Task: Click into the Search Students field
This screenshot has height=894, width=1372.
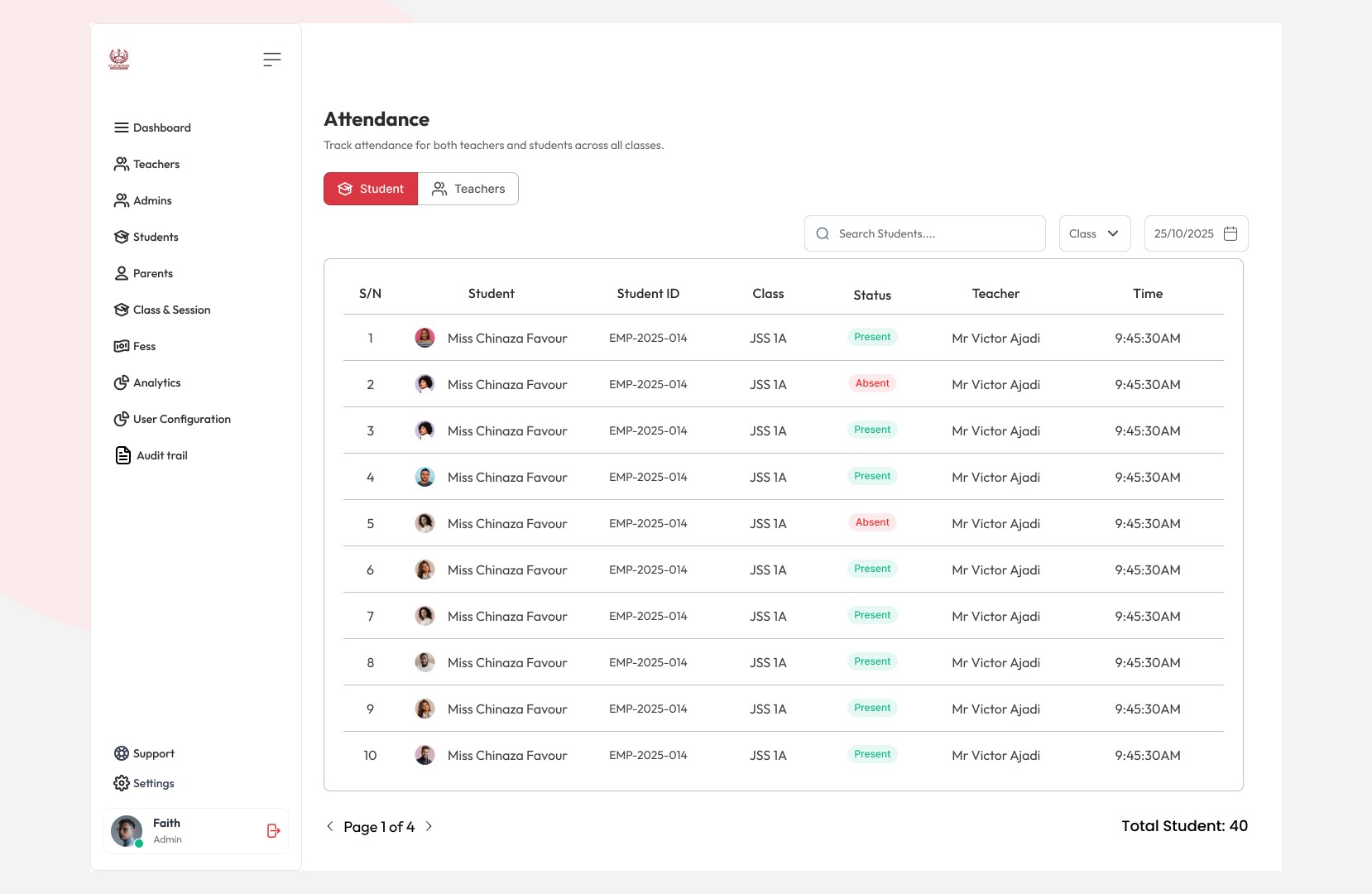Action: pos(925,233)
